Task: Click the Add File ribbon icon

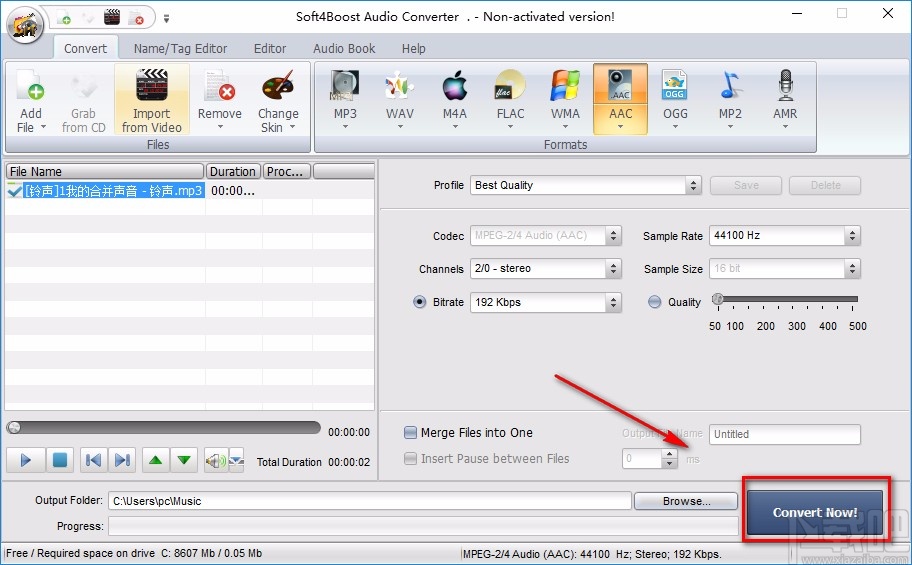Action: (x=30, y=86)
